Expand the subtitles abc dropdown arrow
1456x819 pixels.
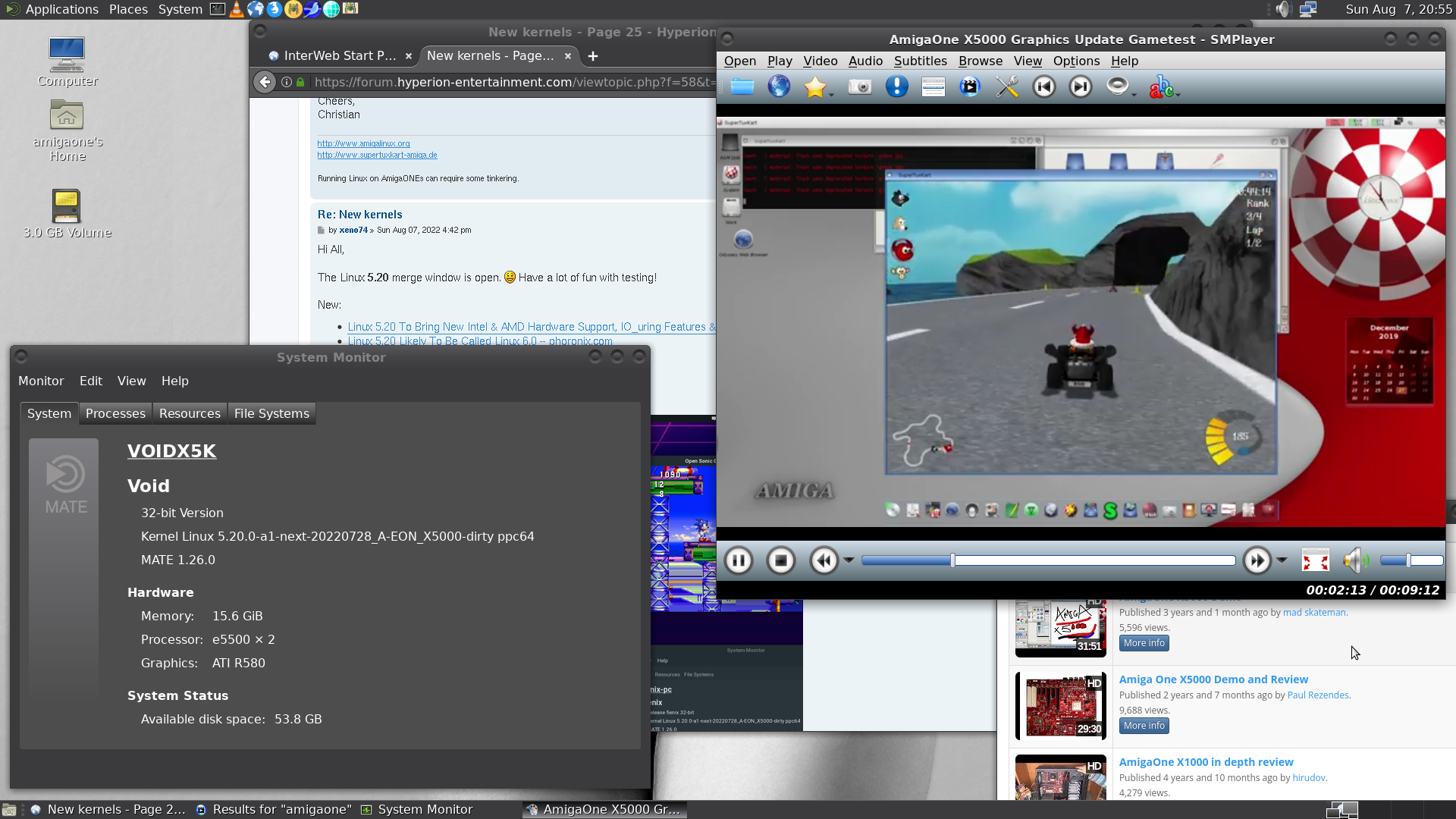point(1179,94)
